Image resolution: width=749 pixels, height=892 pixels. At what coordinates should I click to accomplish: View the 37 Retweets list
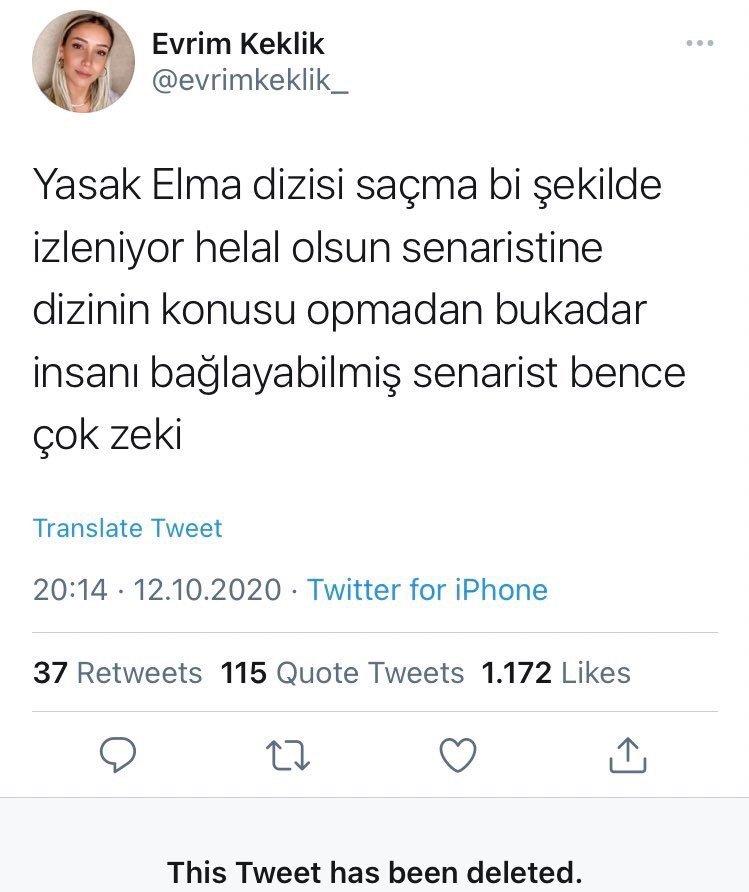[118, 673]
